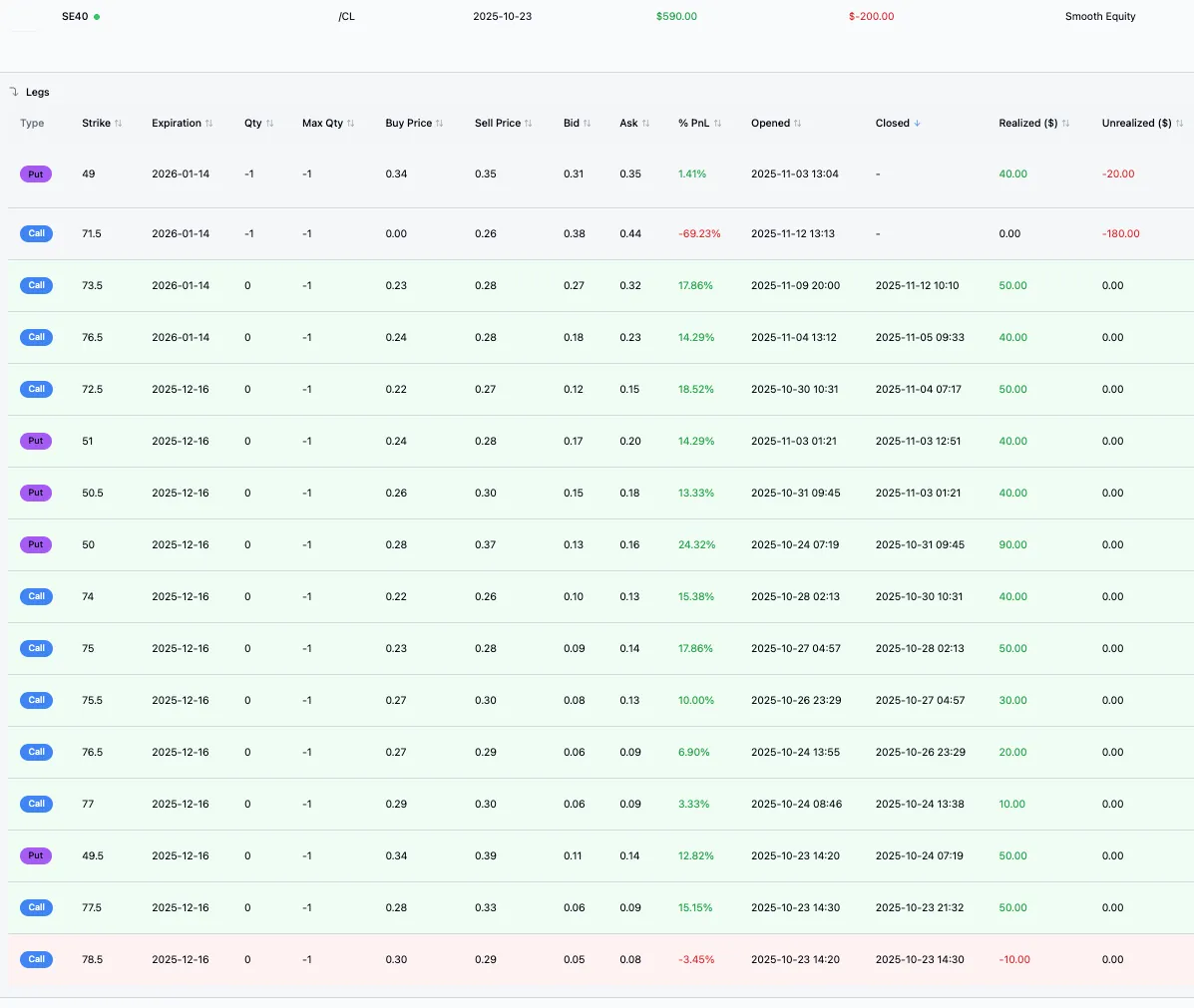Click the Call badge for strike 73.5

point(37,285)
